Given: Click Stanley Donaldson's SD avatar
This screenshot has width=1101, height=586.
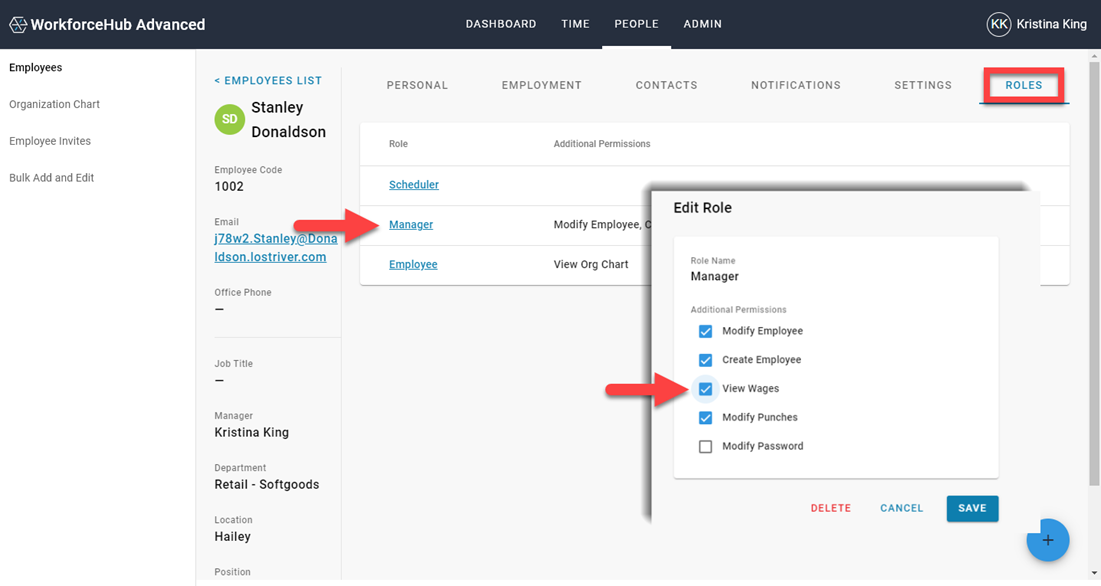Looking at the screenshot, I should (230, 119).
